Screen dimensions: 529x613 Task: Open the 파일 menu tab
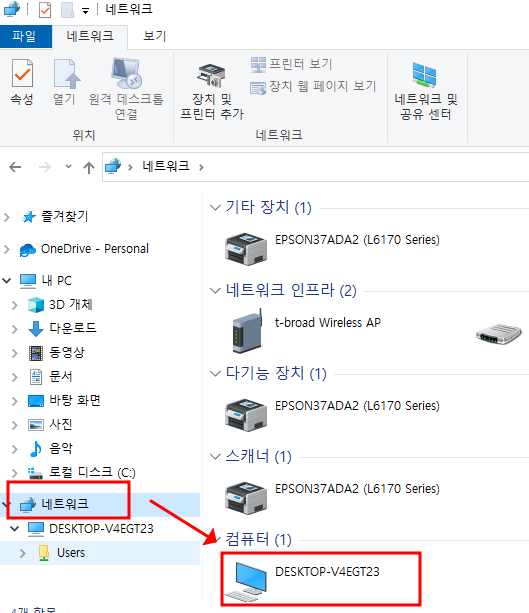coord(24,36)
